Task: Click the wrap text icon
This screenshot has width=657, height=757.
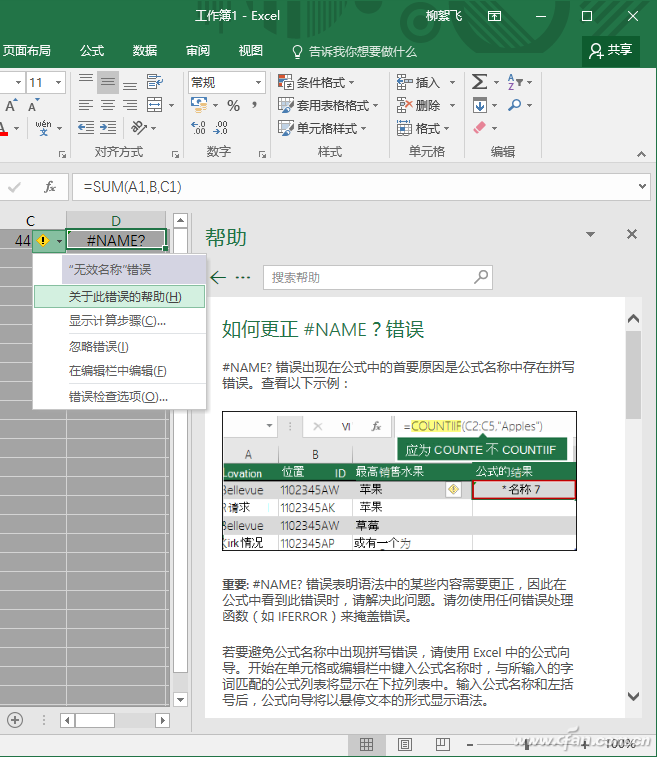Action: [x=154, y=82]
